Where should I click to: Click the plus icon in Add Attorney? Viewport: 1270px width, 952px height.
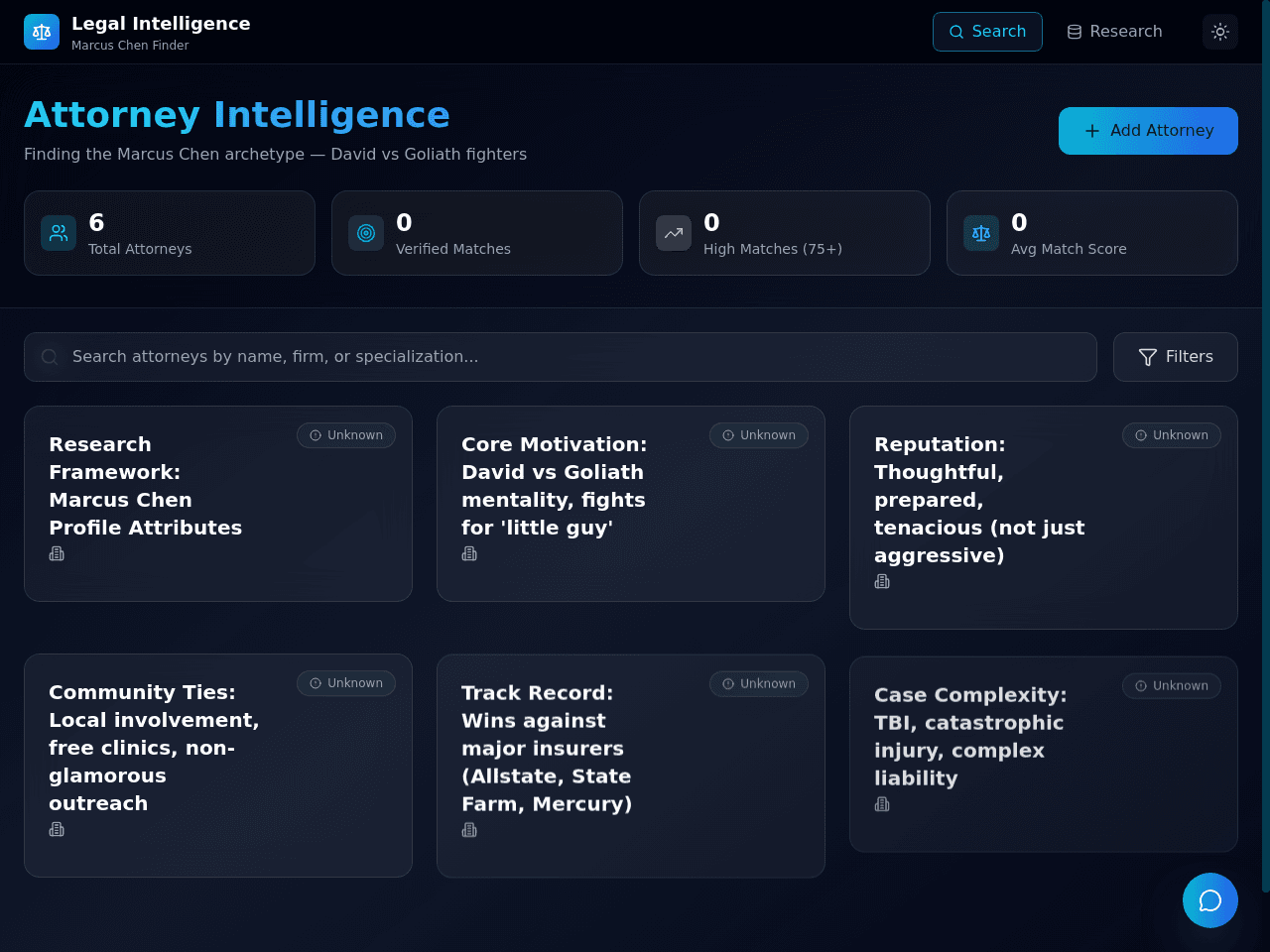tap(1092, 131)
